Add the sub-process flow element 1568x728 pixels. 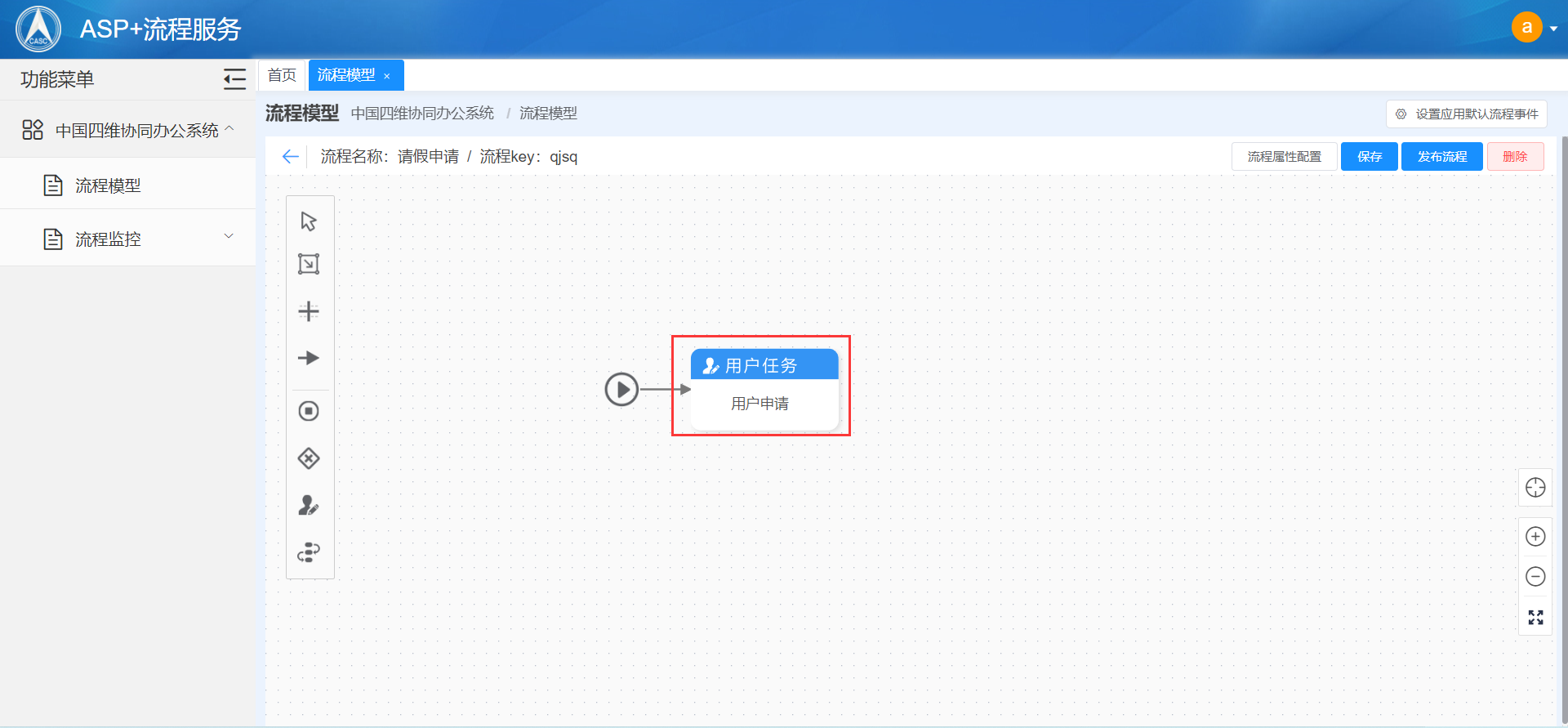(309, 552)
